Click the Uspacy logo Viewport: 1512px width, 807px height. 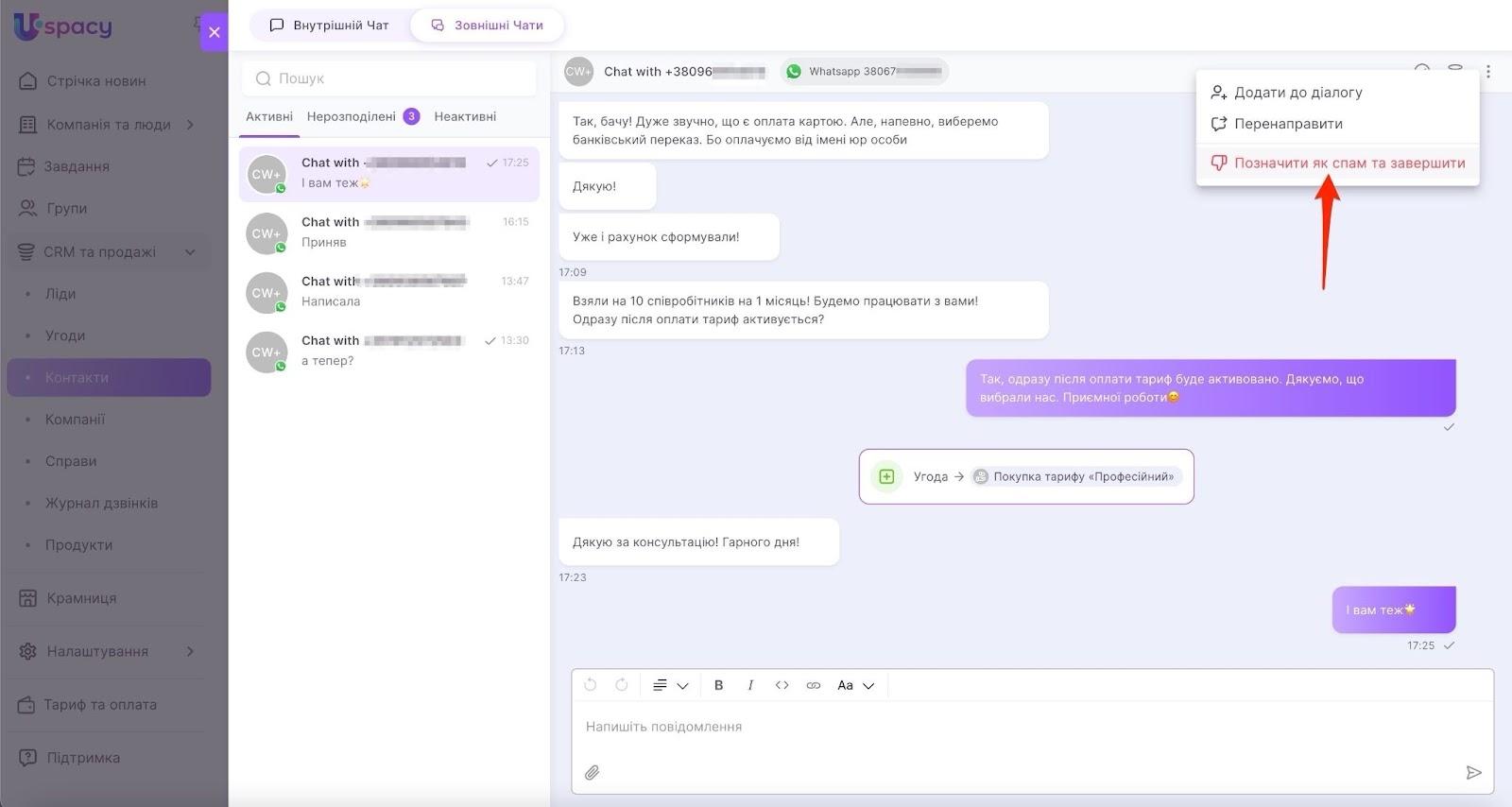[62, 26]
